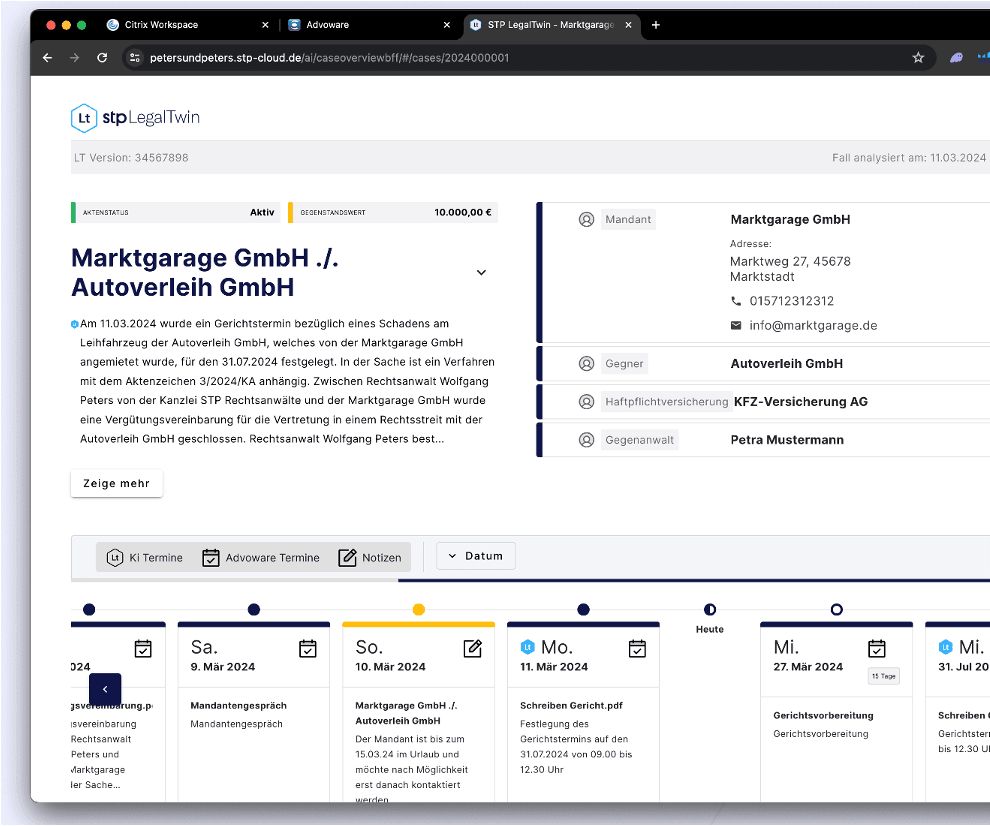The image size is (990, 826).
Task: Click the Mandantengespräch card title
Action: pos(239,706)
